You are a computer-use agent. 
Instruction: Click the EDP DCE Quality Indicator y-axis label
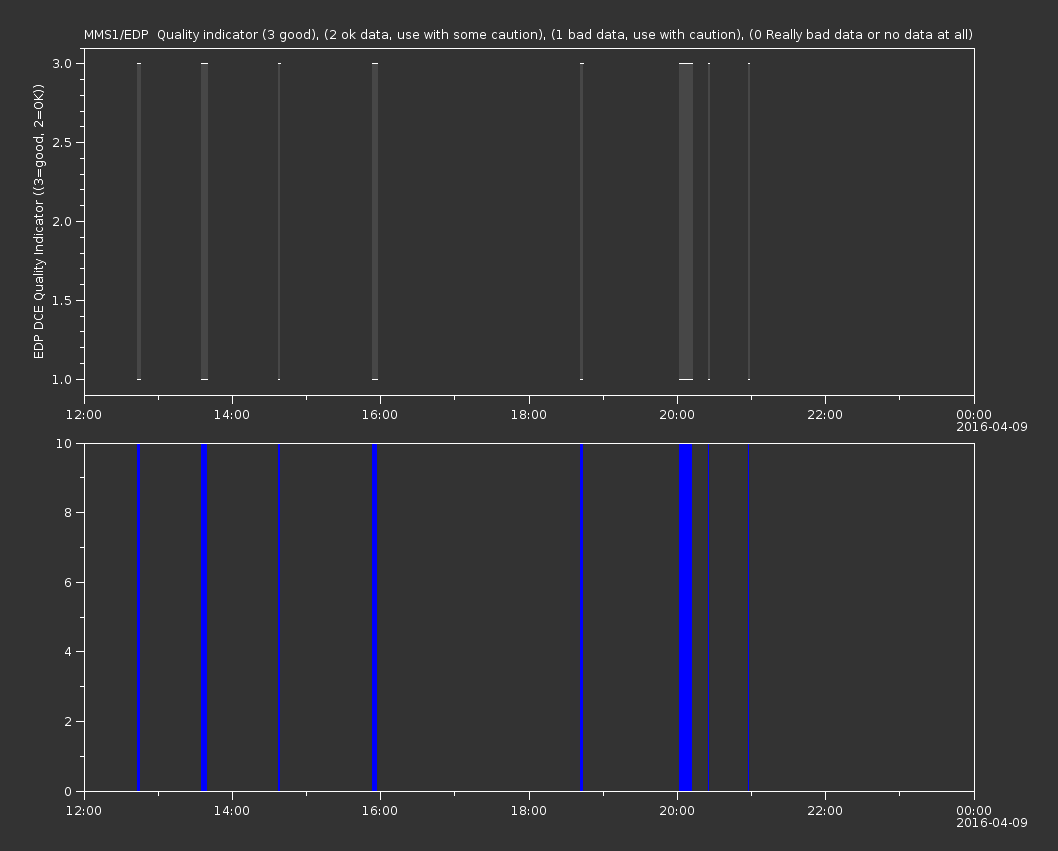pos(38,221)
